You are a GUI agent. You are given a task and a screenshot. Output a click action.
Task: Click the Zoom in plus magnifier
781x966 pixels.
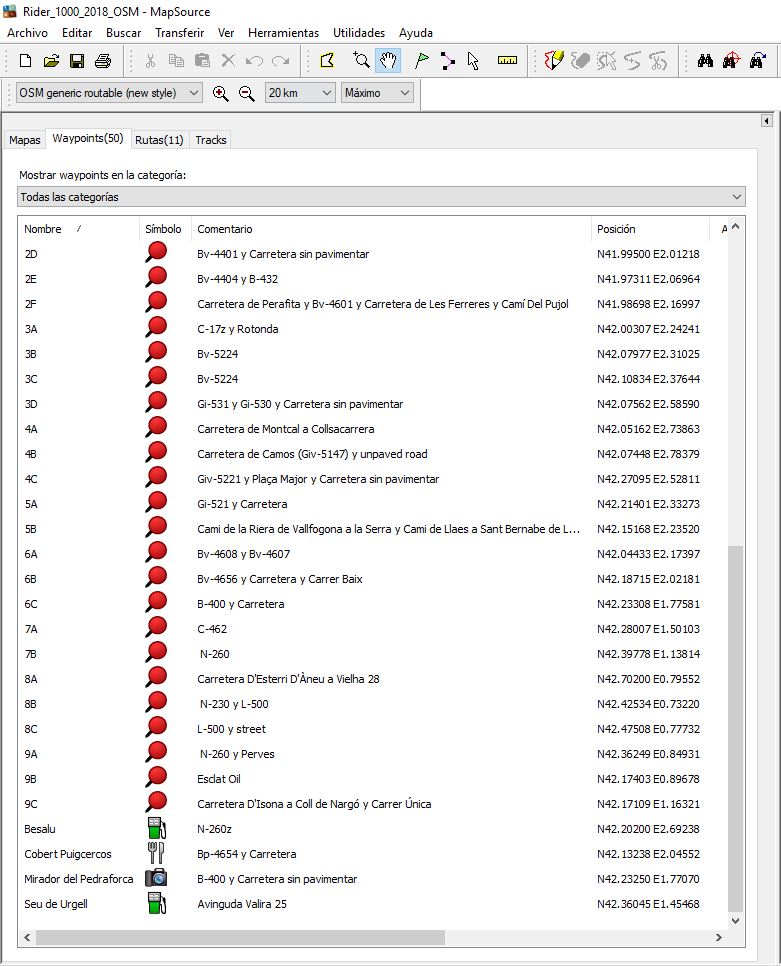pyautogui.click(x=220, y=93)
